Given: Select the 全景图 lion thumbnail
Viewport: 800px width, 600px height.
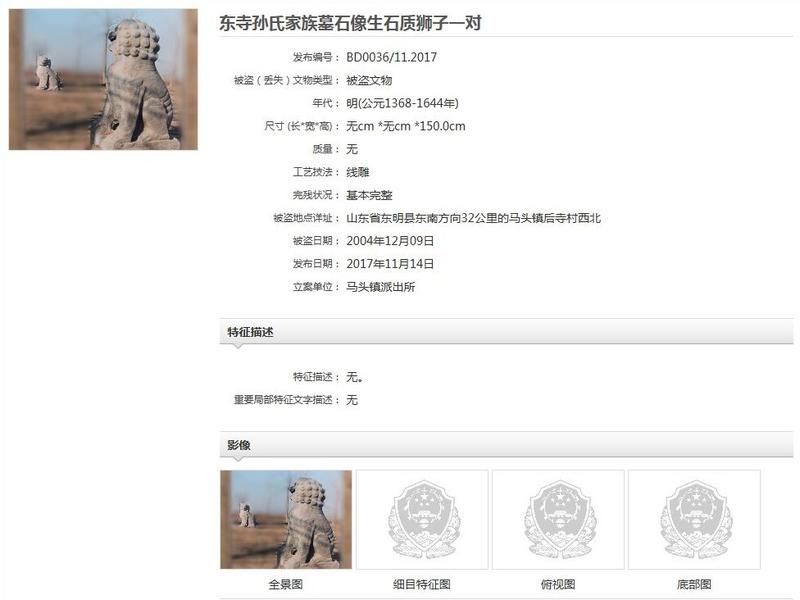Looking at the screenshot, I should (286, 519).
